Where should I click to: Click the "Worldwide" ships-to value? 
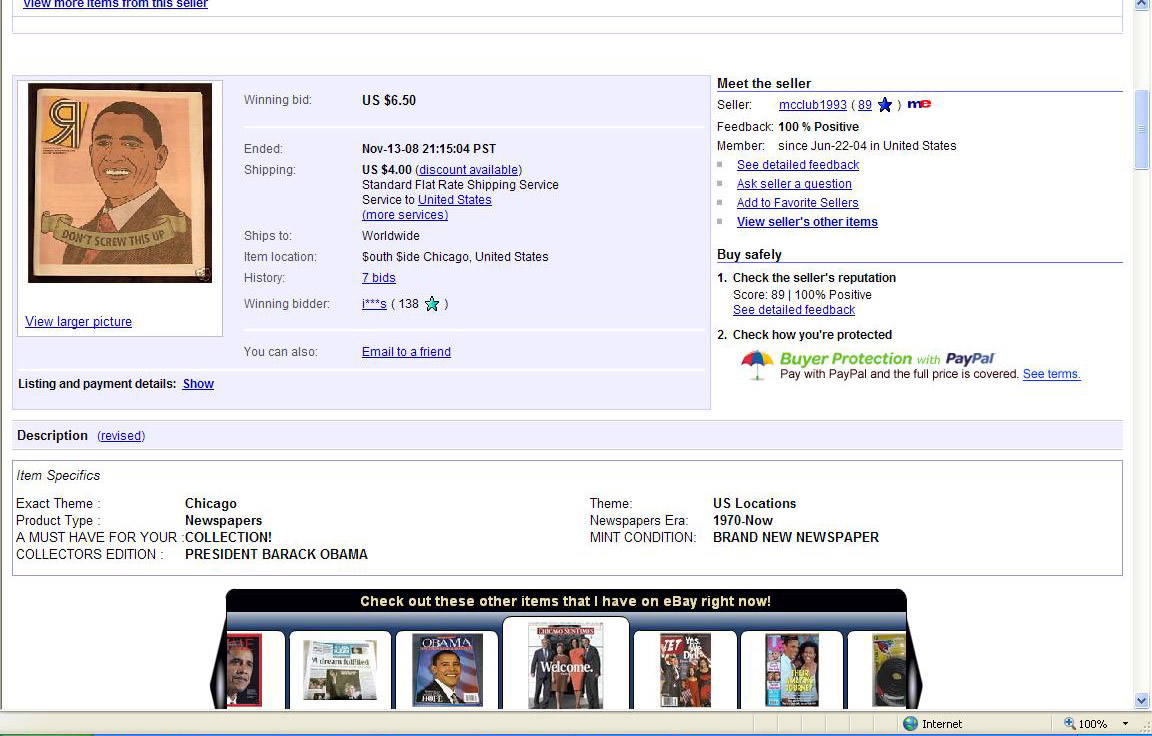(391, 236)
